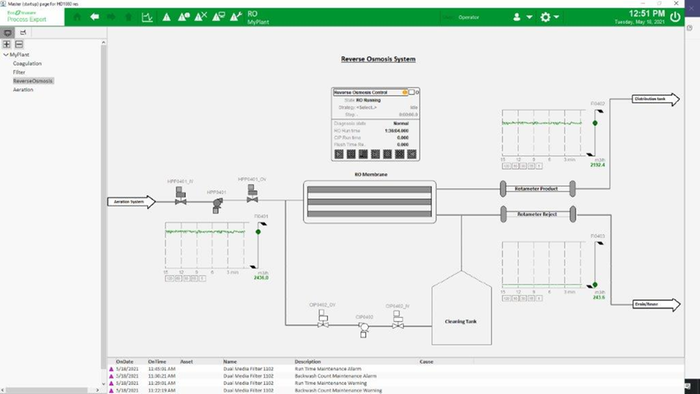Toggle the CIP0402_OV outlet valve
700x394 pixels.
click(323, 319)
